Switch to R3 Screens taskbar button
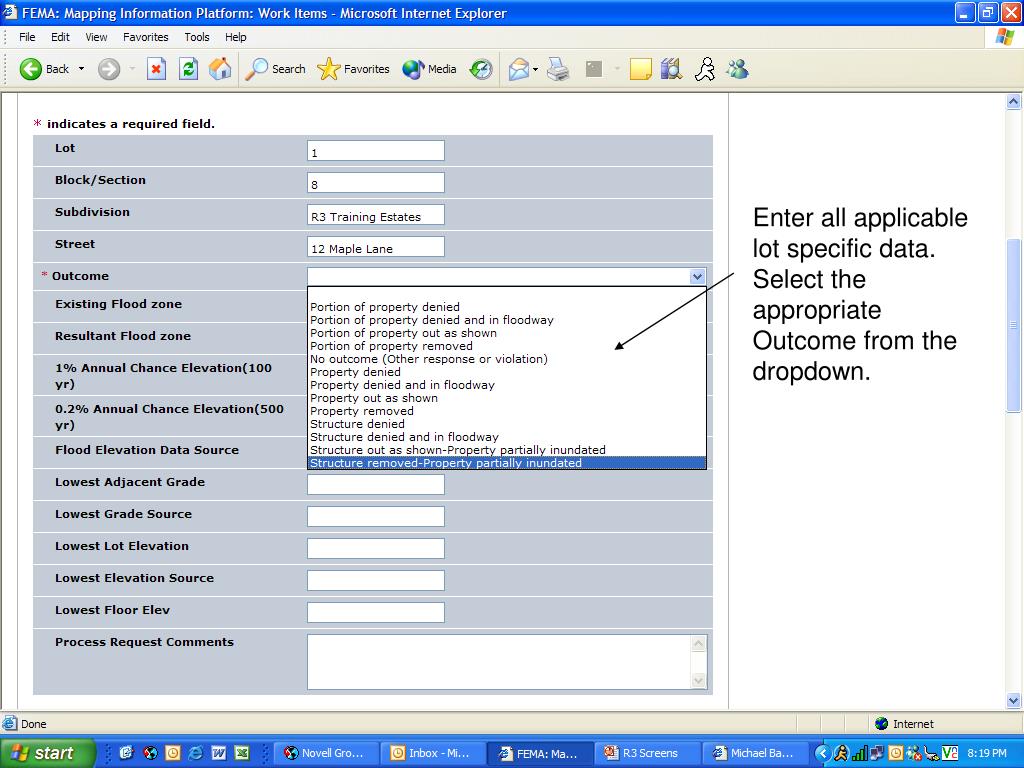This screenshot has width=1024, height=768. click(x=647, y=753)
